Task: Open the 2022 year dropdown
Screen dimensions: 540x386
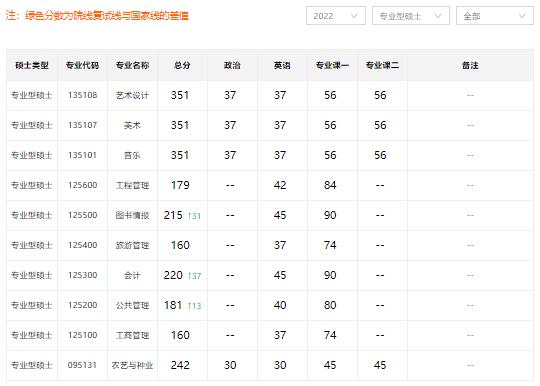Action: [x=335, y=16]
